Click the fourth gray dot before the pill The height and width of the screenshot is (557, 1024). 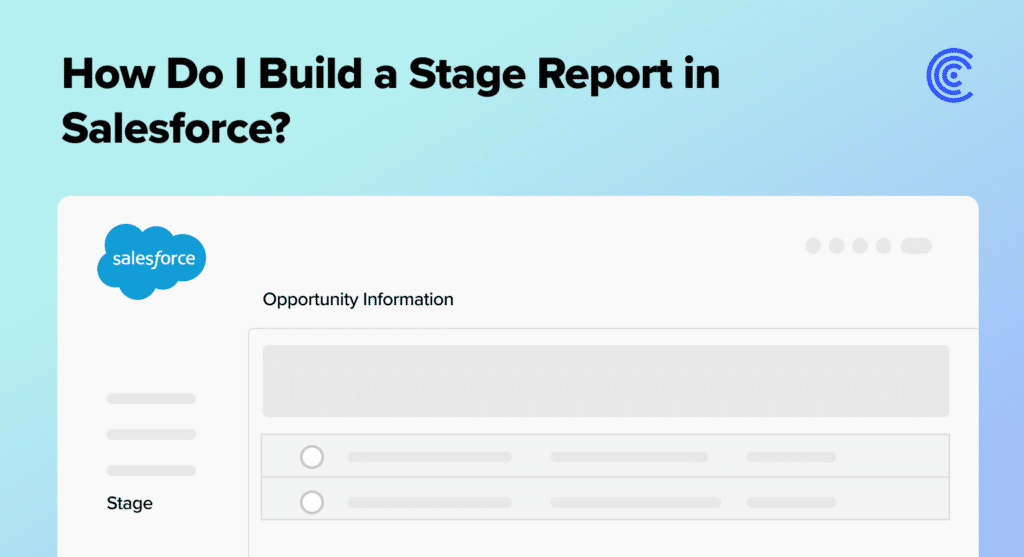[884, 246]
